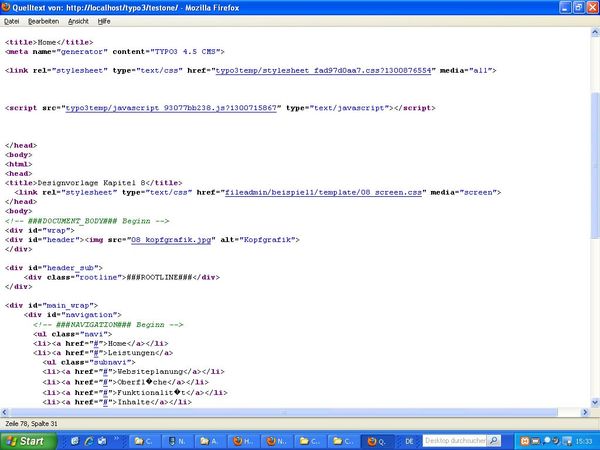The image size is (600, 450).
Task: Click the third quick launch icon
Action: tap(102, 441)
